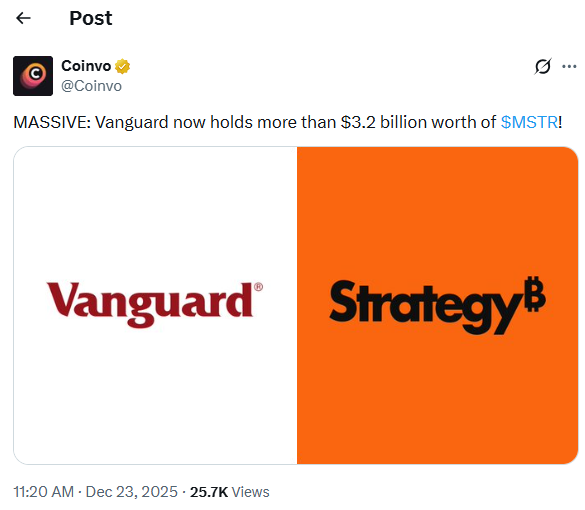
Task: Click the white half of the image
Action: [x=155, y=305]
